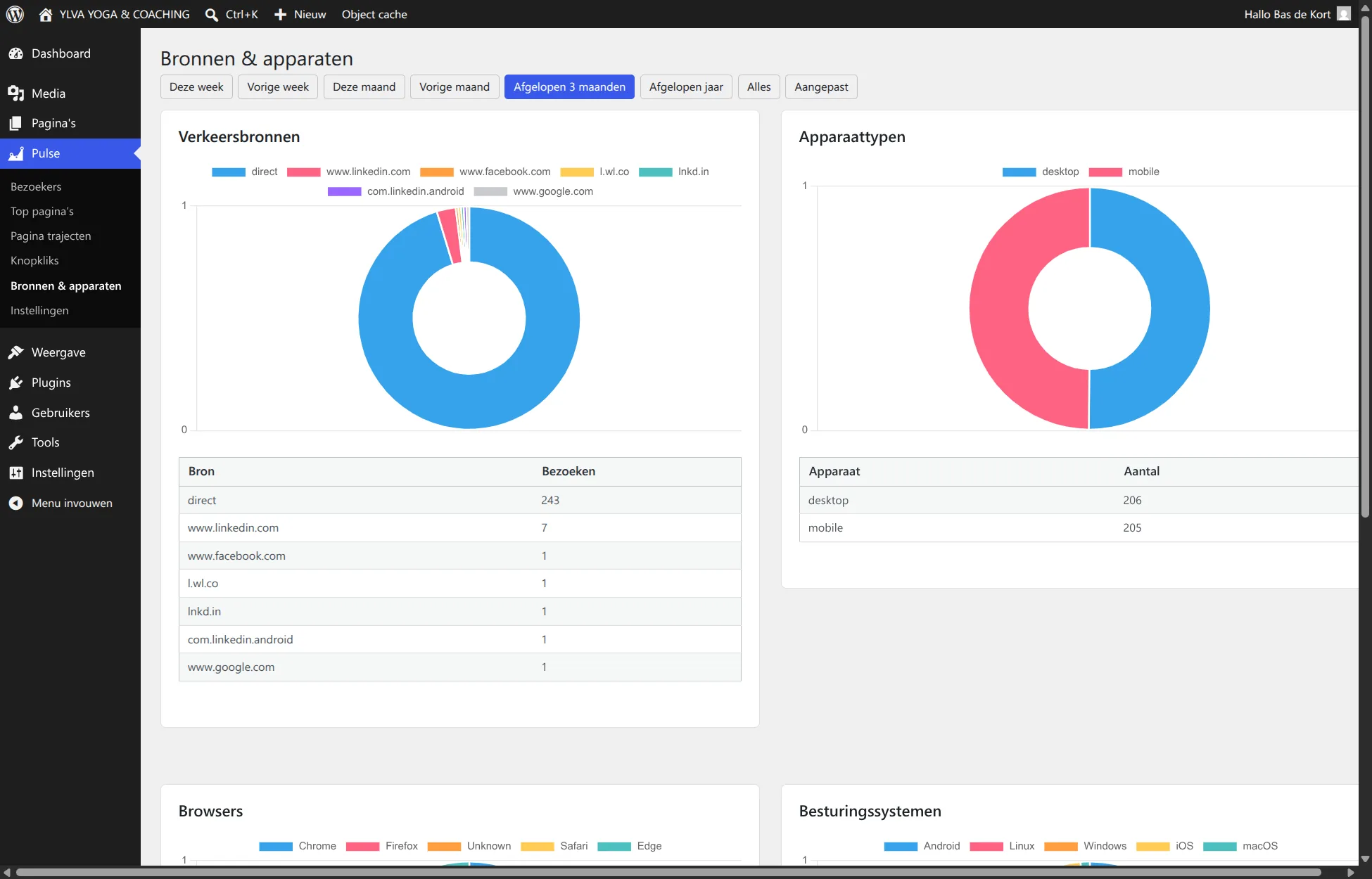Image resolution: width=1372 pixels, height=879 pixels.
Task: Toggle the Android legend swatch
Action: point(901,846)
